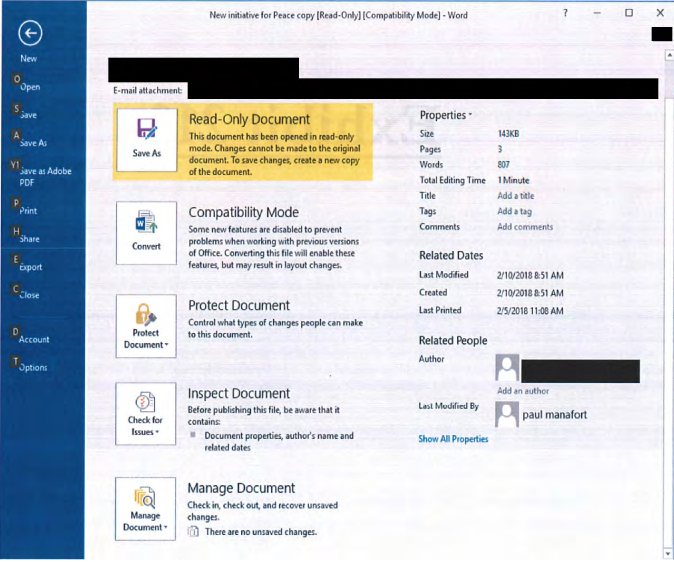Click the Protect Document lock icon

[146, 315]
